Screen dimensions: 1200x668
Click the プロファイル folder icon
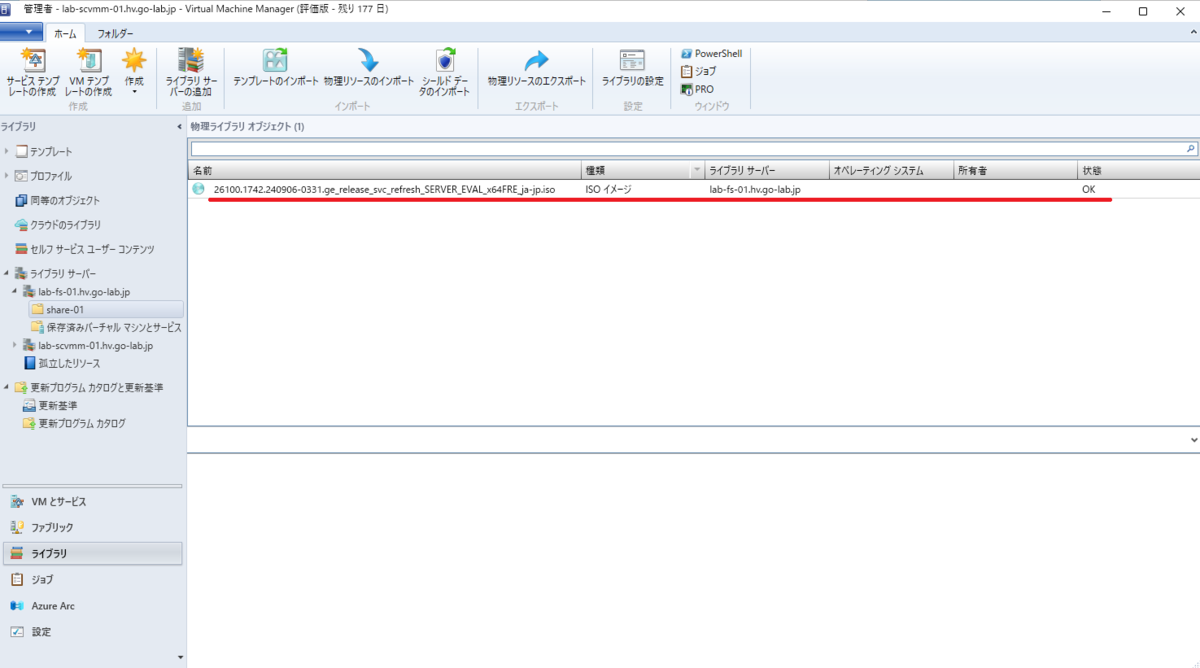21,176
